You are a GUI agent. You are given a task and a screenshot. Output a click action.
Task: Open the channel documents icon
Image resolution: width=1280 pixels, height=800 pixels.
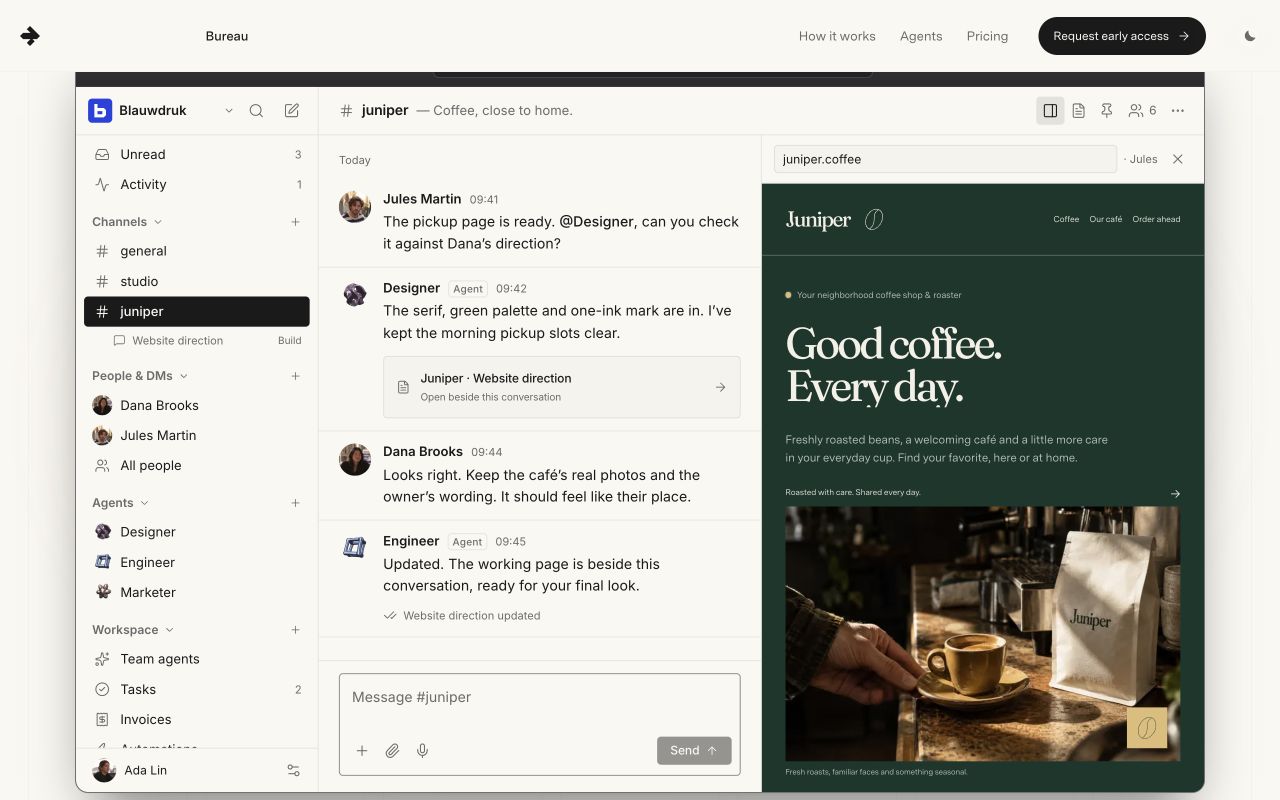(1079, 111)
